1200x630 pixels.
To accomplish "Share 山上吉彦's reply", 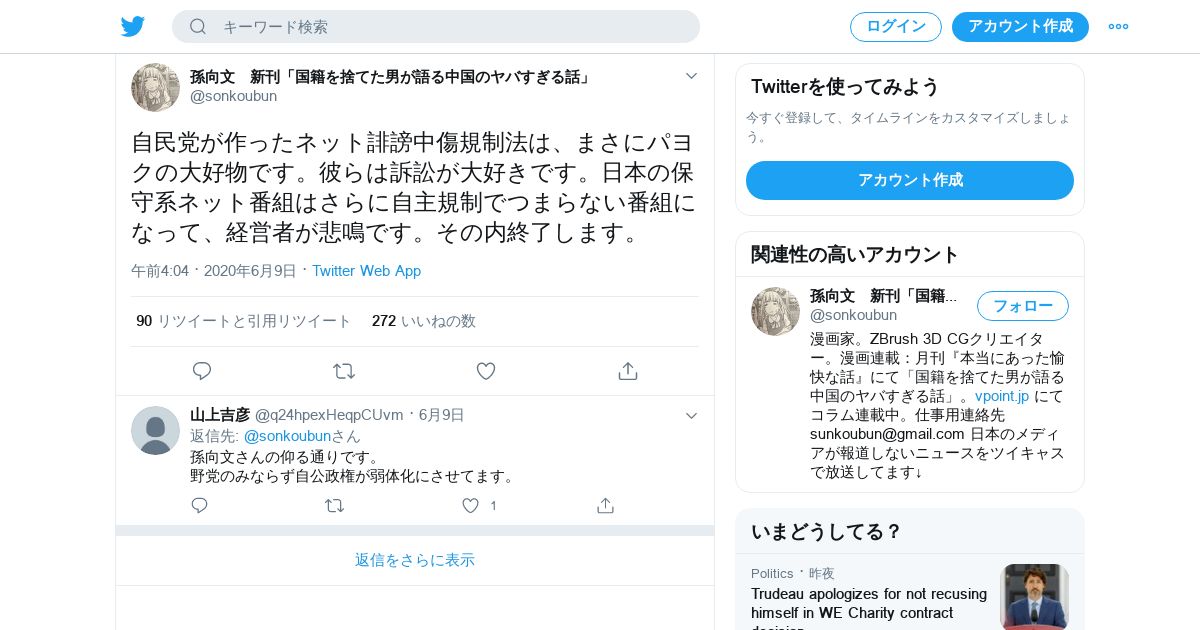I will pyautogui.click(x=605, y=505).
